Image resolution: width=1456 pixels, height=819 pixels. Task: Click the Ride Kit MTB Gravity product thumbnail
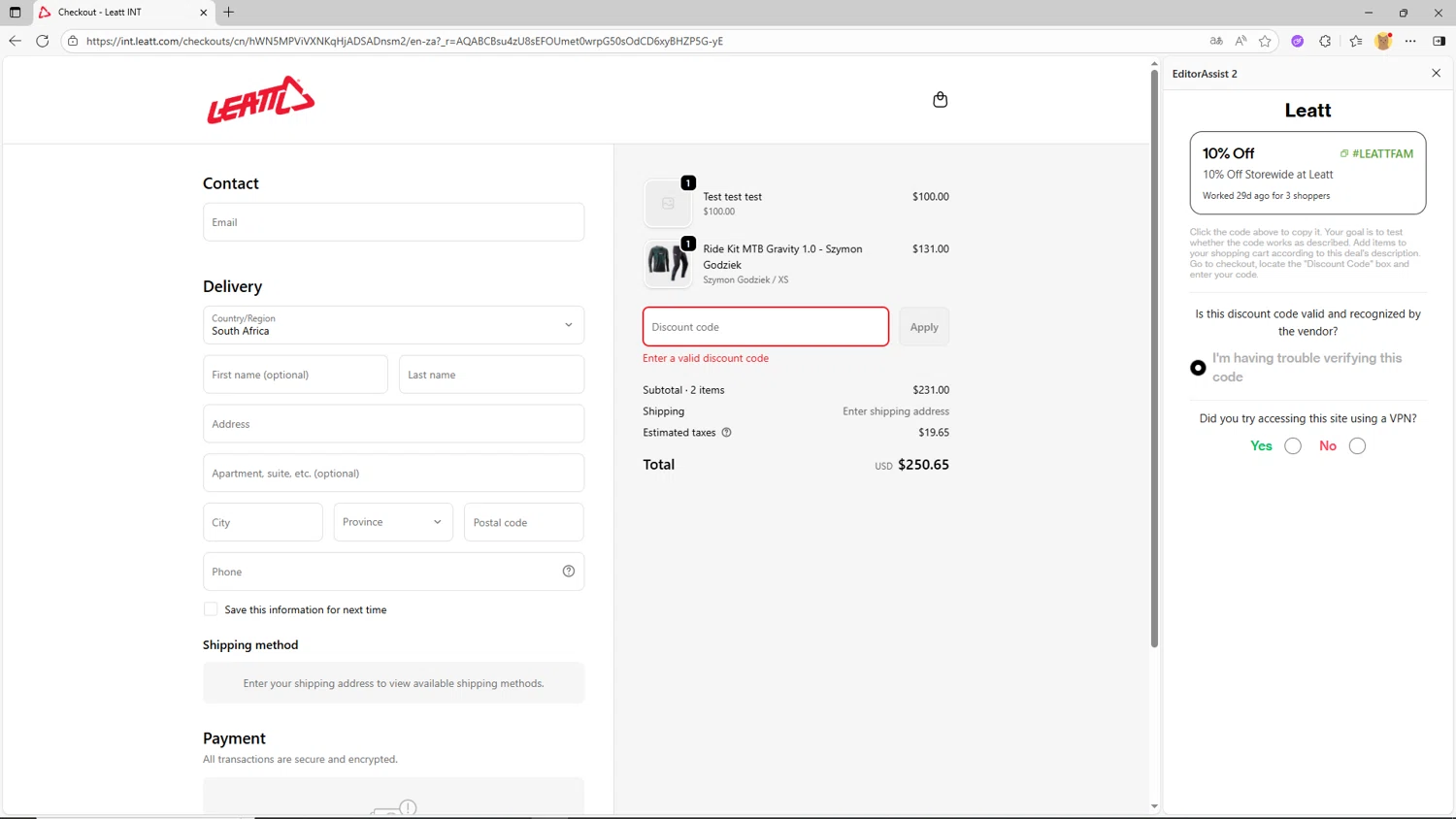pos(668,263)
